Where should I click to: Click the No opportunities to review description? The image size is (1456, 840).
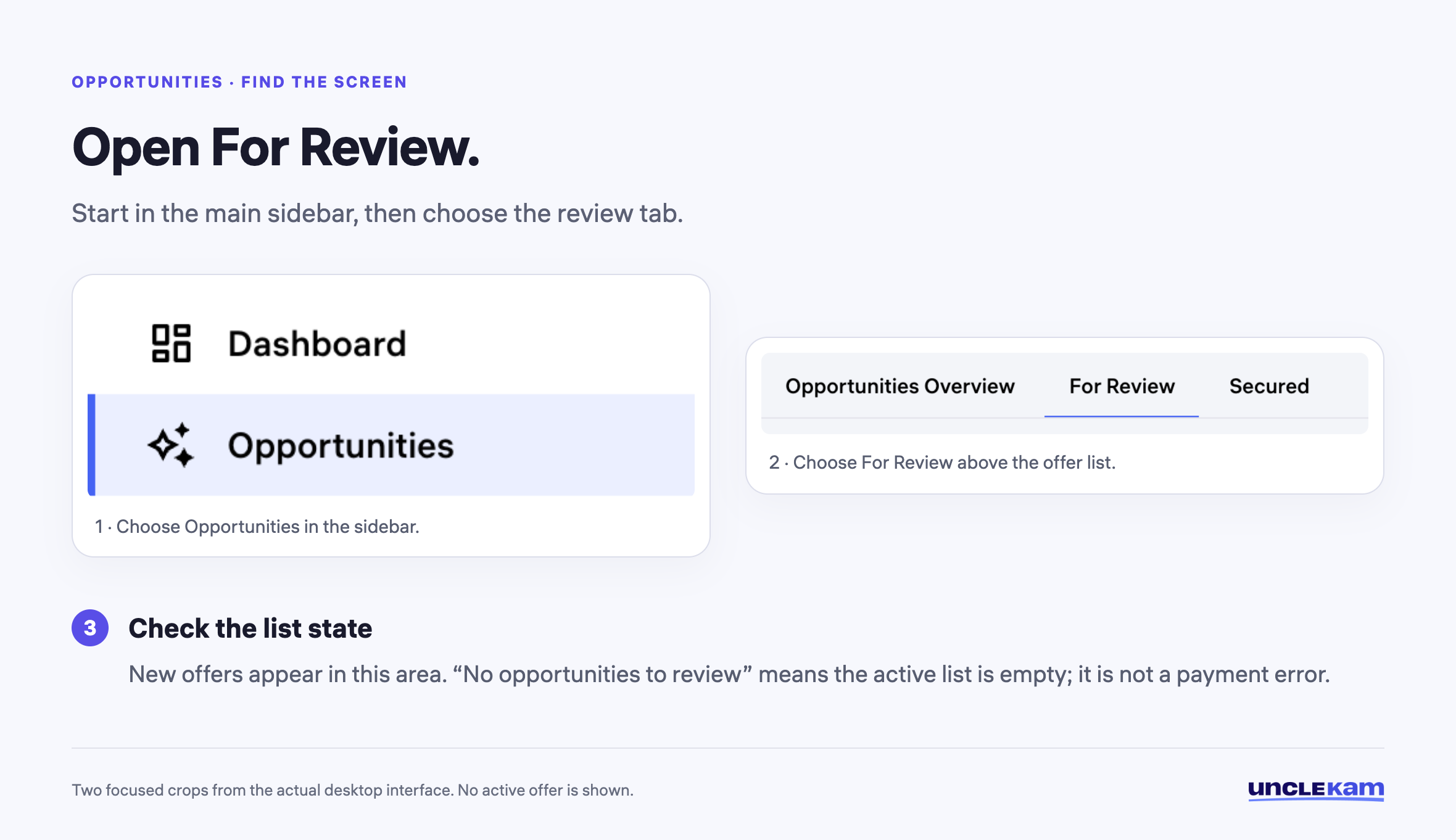coord(729,674)
